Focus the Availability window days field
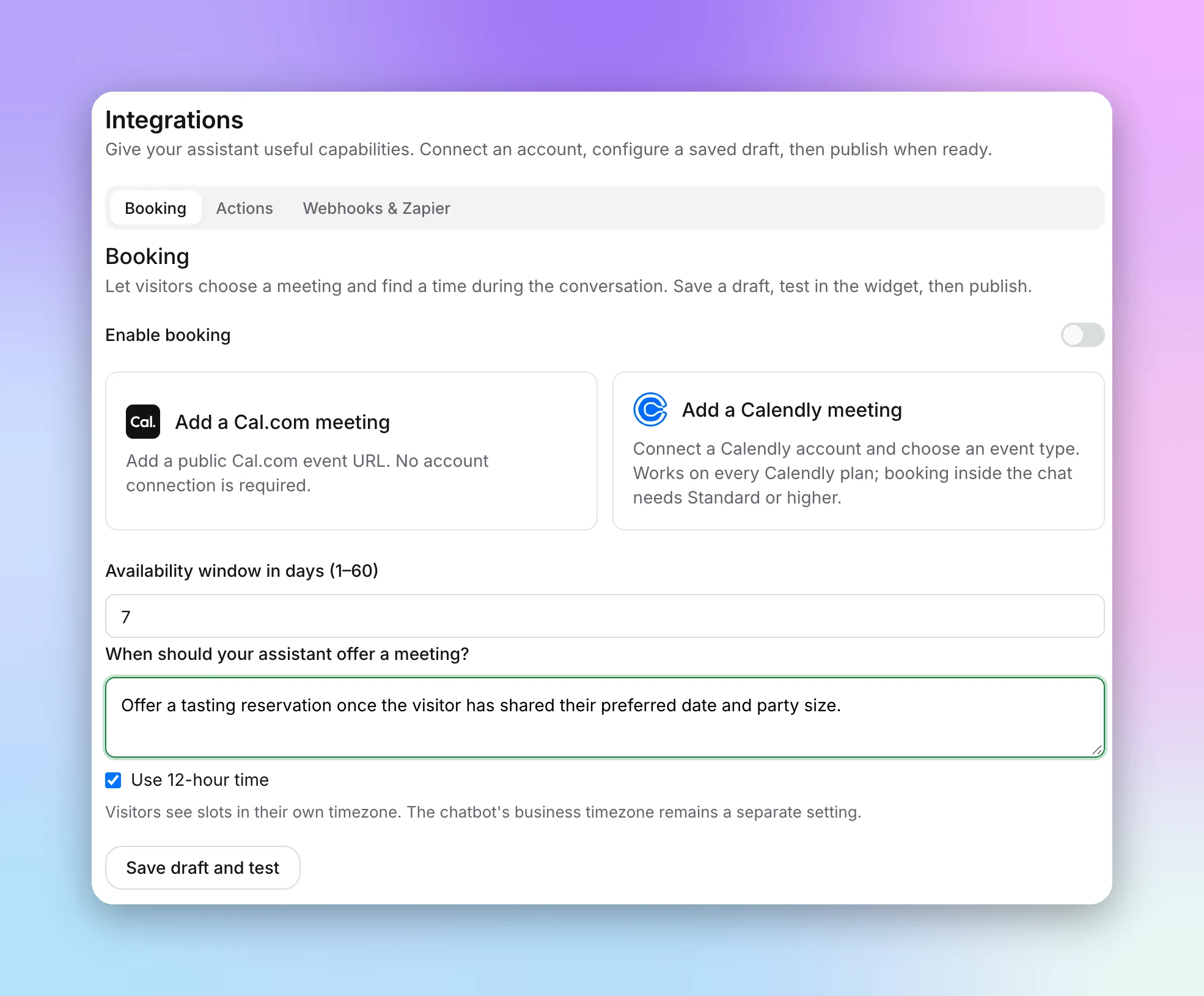This screenshot has height=996, width=1204. click(605, 616)
